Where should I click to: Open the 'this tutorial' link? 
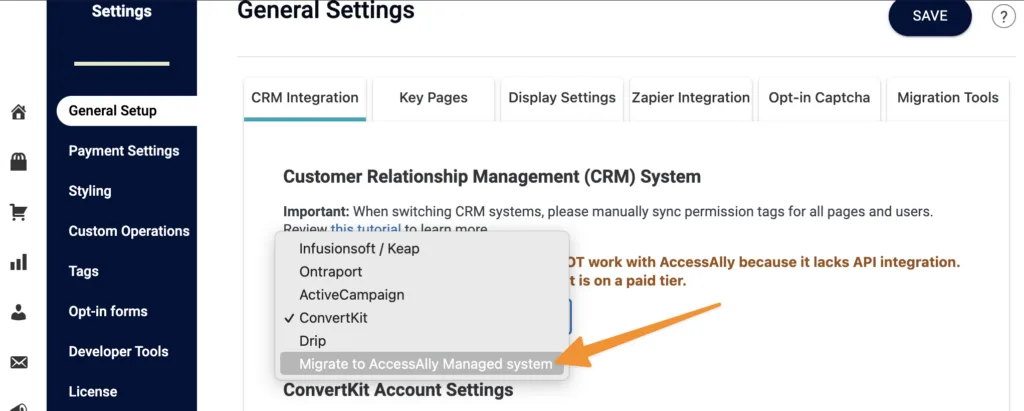pos(366,229)
